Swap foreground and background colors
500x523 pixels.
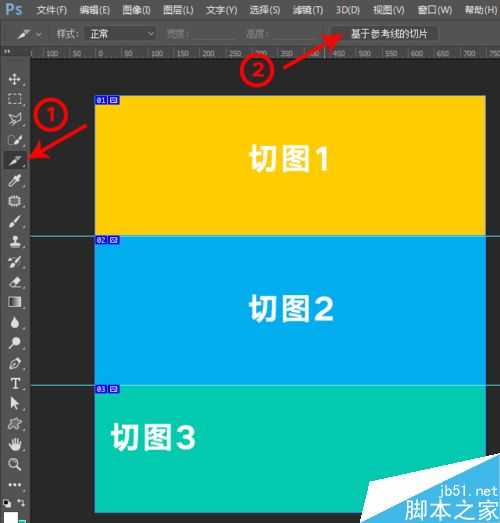[x=21, y=502]
